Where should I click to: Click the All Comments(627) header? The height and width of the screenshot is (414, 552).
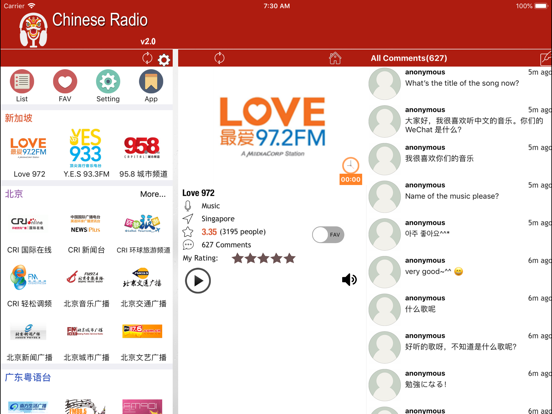point(409,58)
